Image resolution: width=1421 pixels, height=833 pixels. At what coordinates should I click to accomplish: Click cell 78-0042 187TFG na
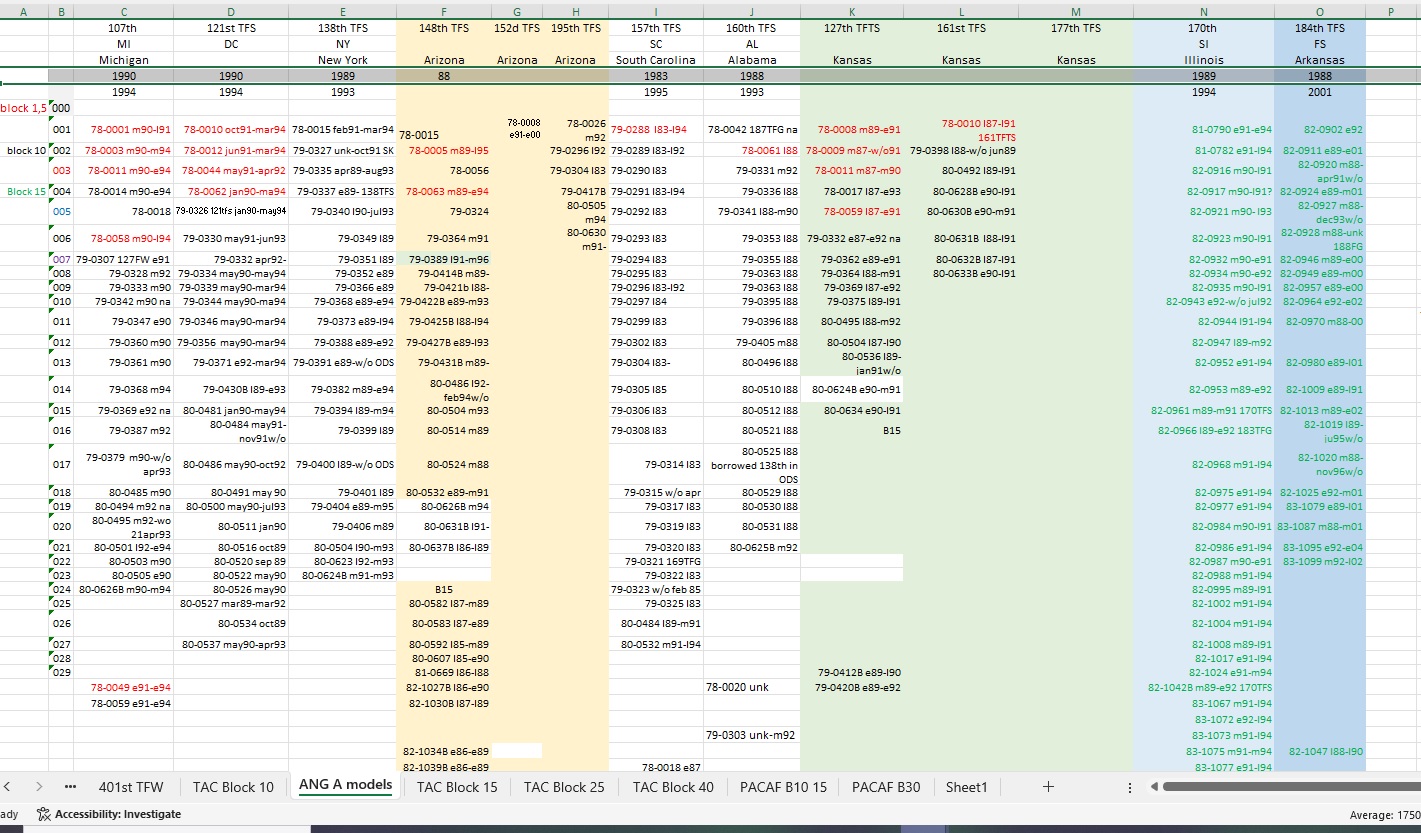[x=752, y=130]
